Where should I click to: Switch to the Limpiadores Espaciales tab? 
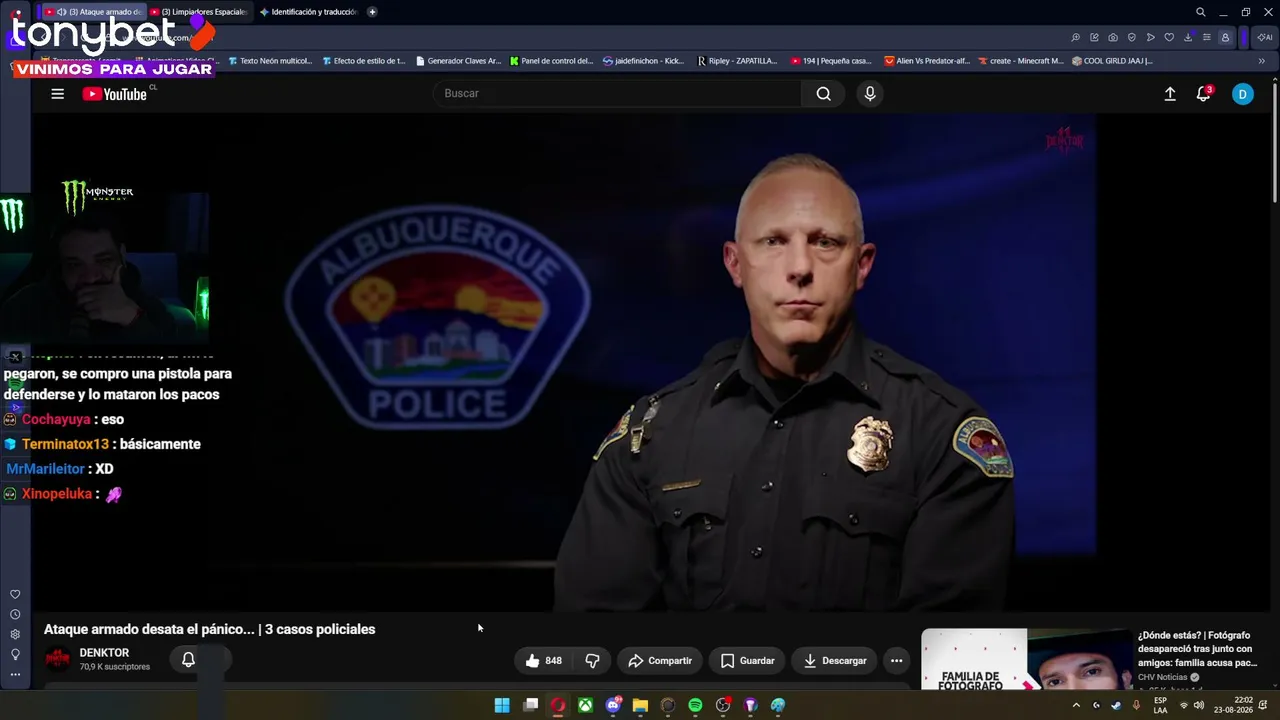[198, 12]
